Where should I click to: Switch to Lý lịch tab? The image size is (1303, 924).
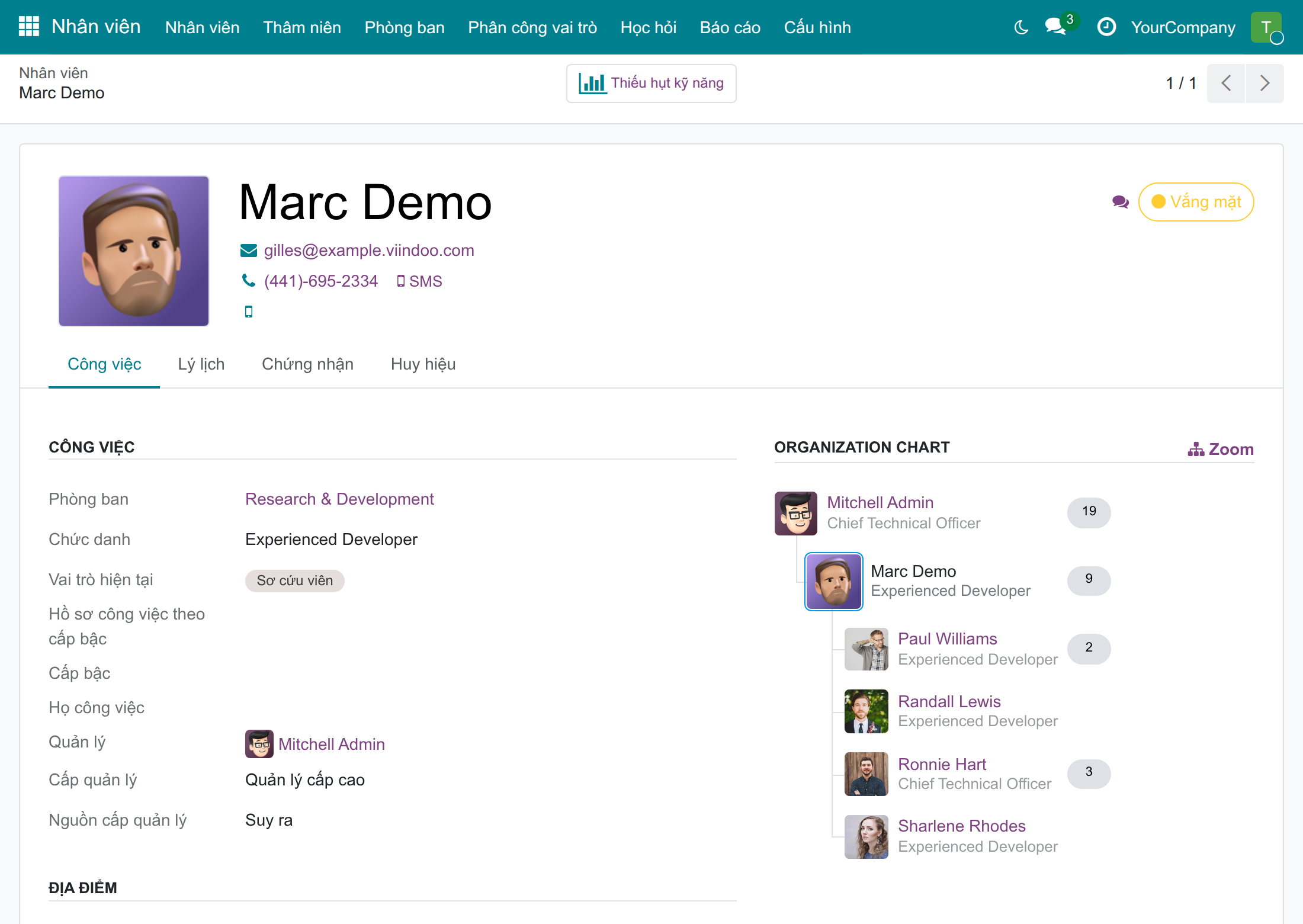coord(201,364)
